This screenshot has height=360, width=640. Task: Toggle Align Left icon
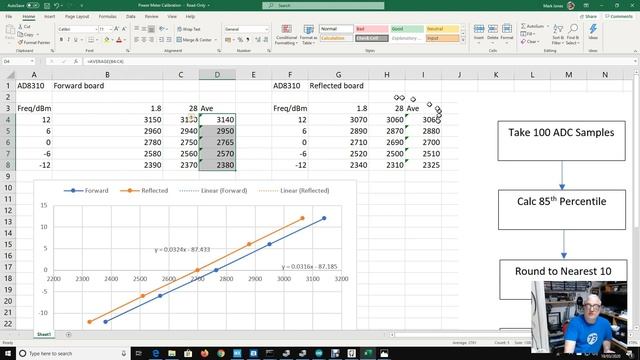coord(137,40)
